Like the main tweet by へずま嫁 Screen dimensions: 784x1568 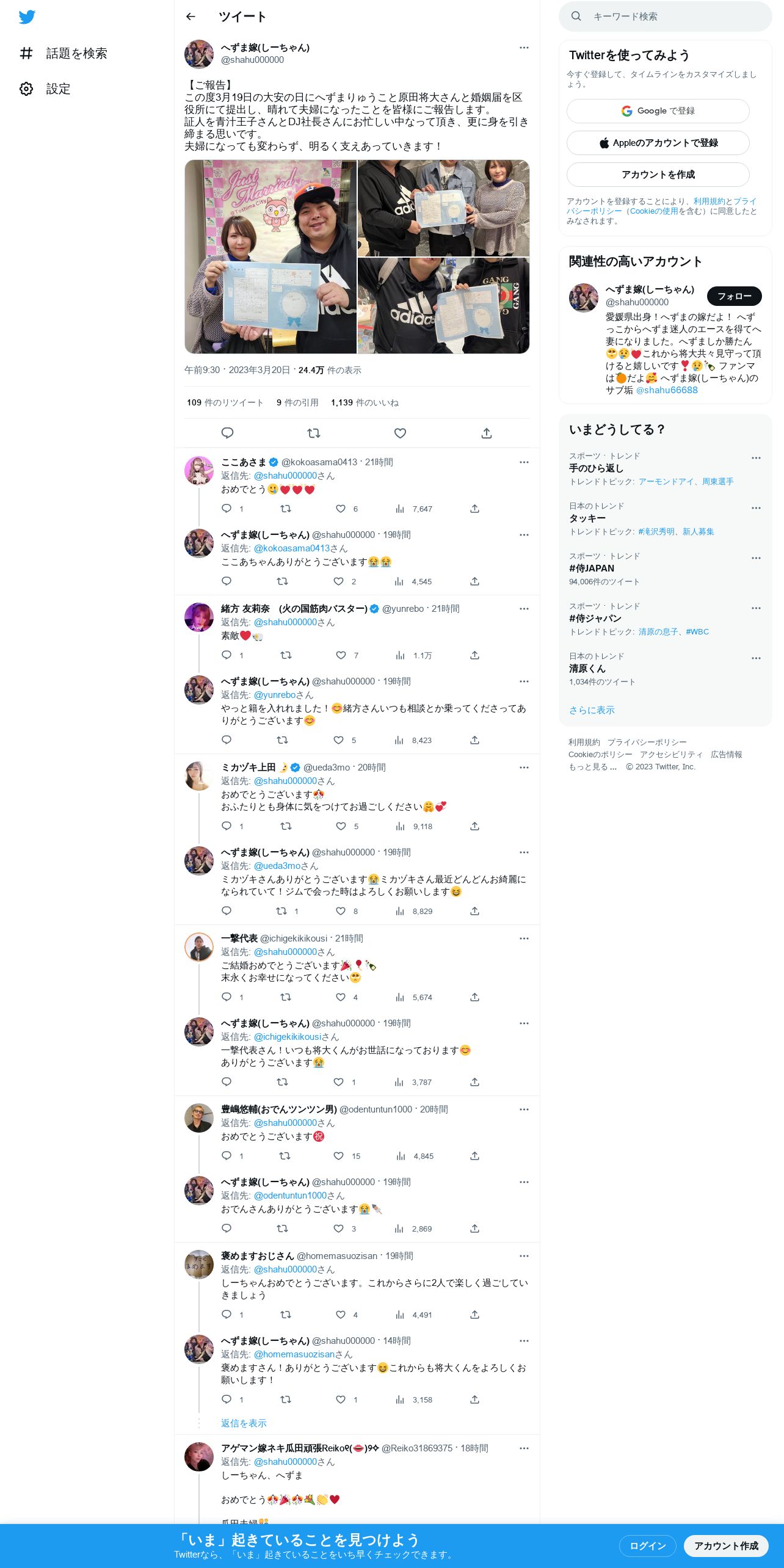click(400, 433)
